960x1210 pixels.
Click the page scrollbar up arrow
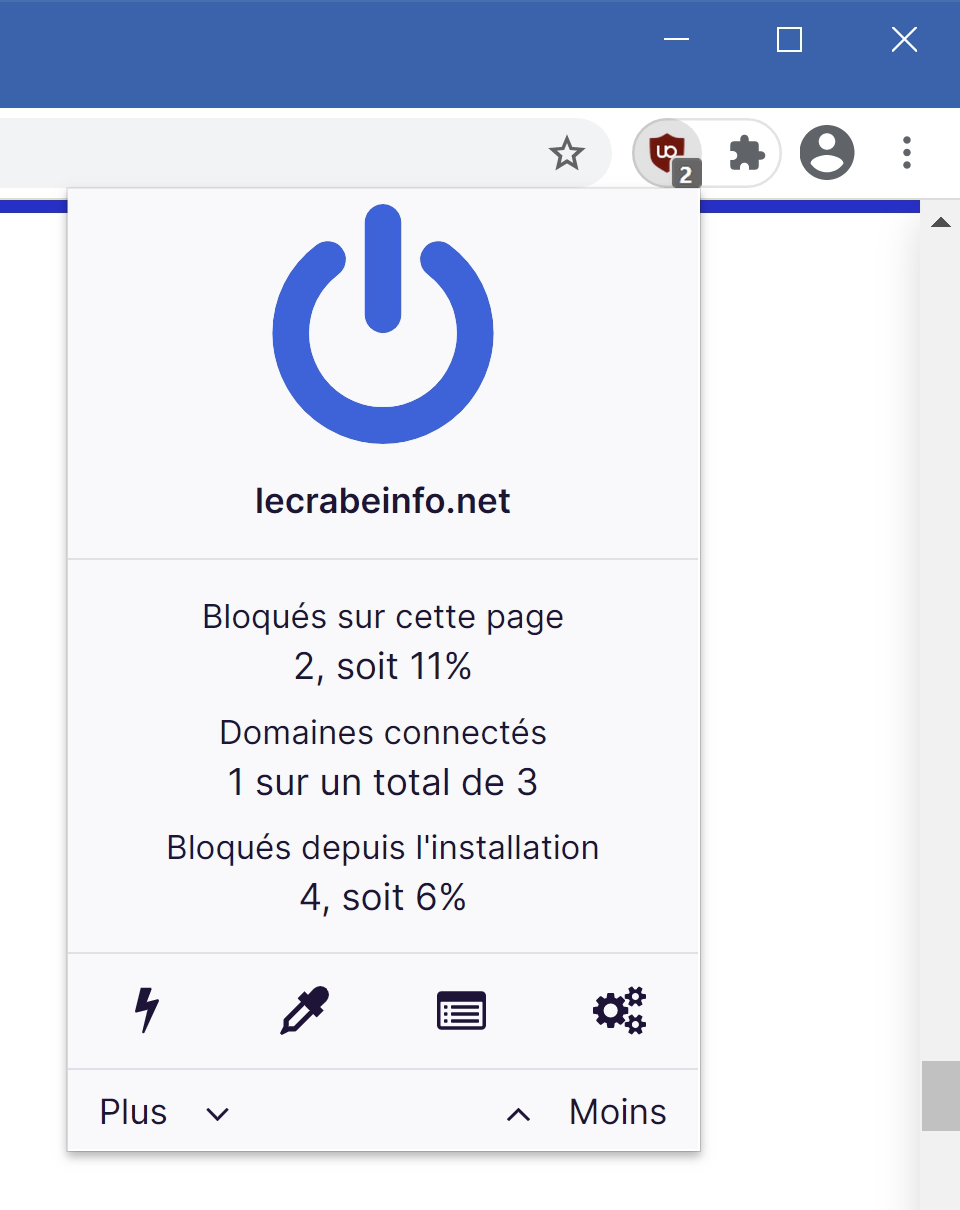click(940, 222)
